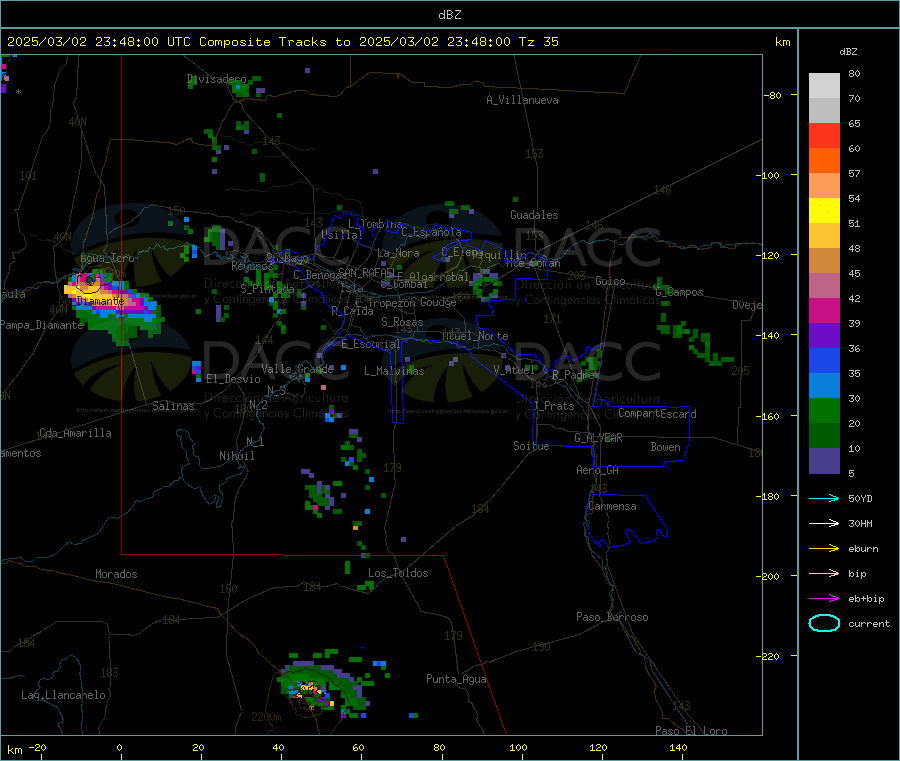Pick the purple 36 dBZ legend swatch
Image resolution: width=900 pixels, height=761 pixels.
click(824, 336)
